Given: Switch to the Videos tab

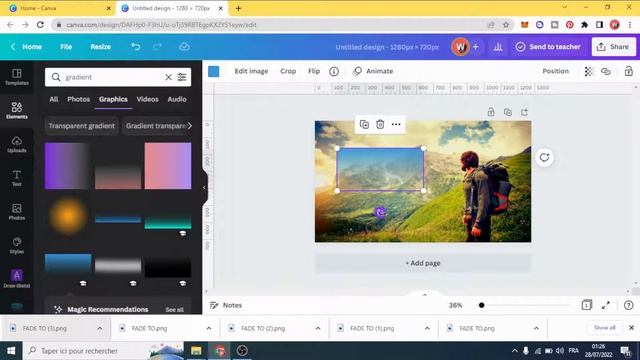Looking at the screenshot, I should point(147,99).
